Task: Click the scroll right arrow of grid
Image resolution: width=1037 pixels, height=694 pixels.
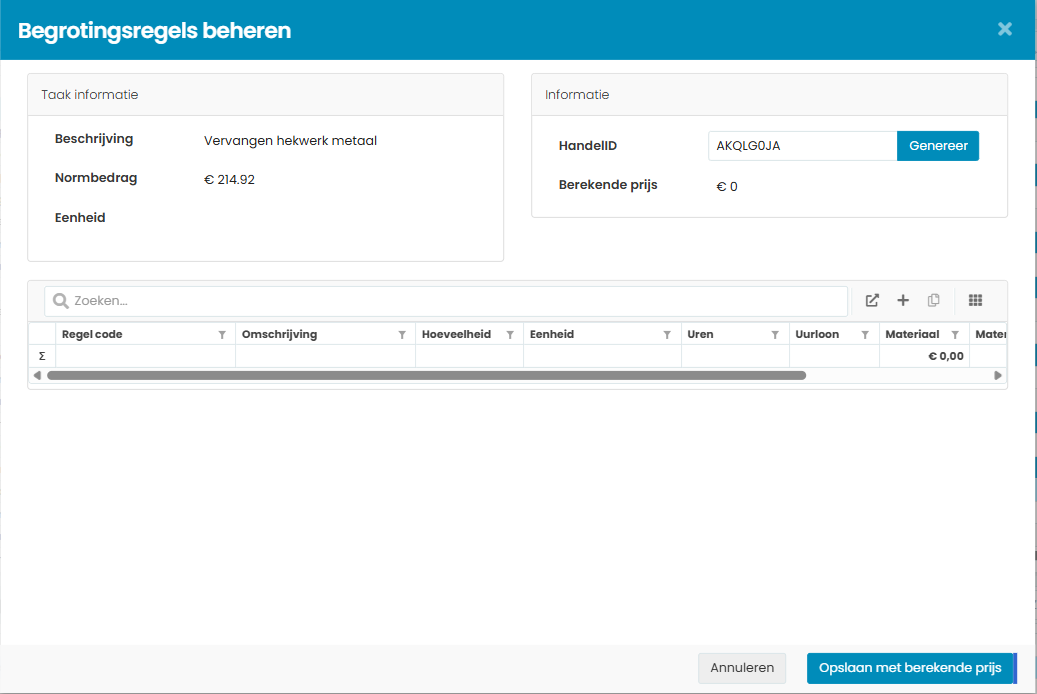Action: click(998, 376)
